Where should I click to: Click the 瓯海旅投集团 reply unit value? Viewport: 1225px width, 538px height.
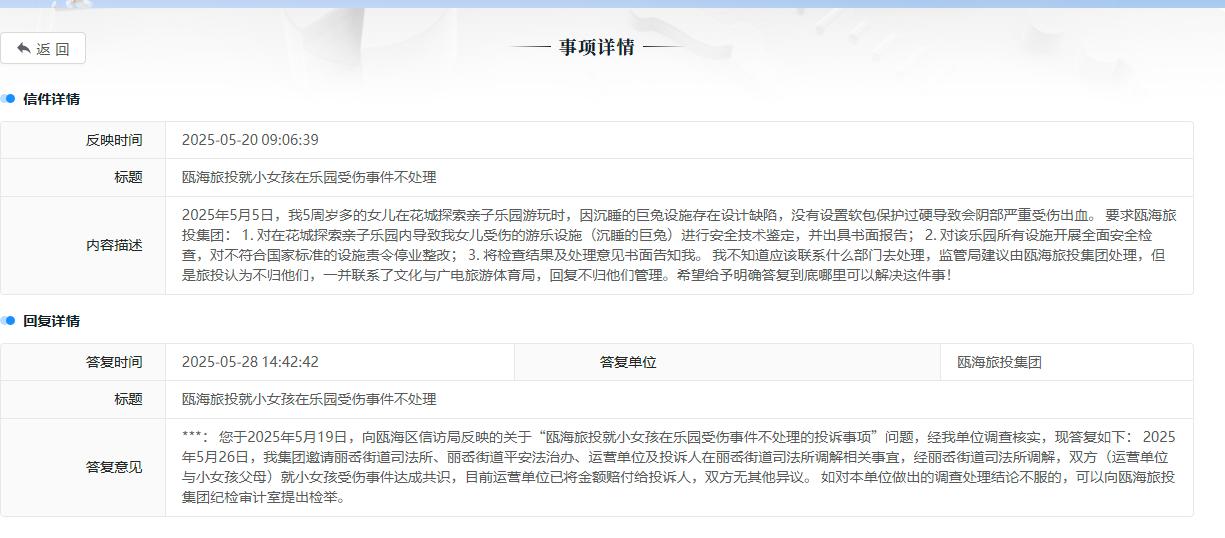coord(999,362)
